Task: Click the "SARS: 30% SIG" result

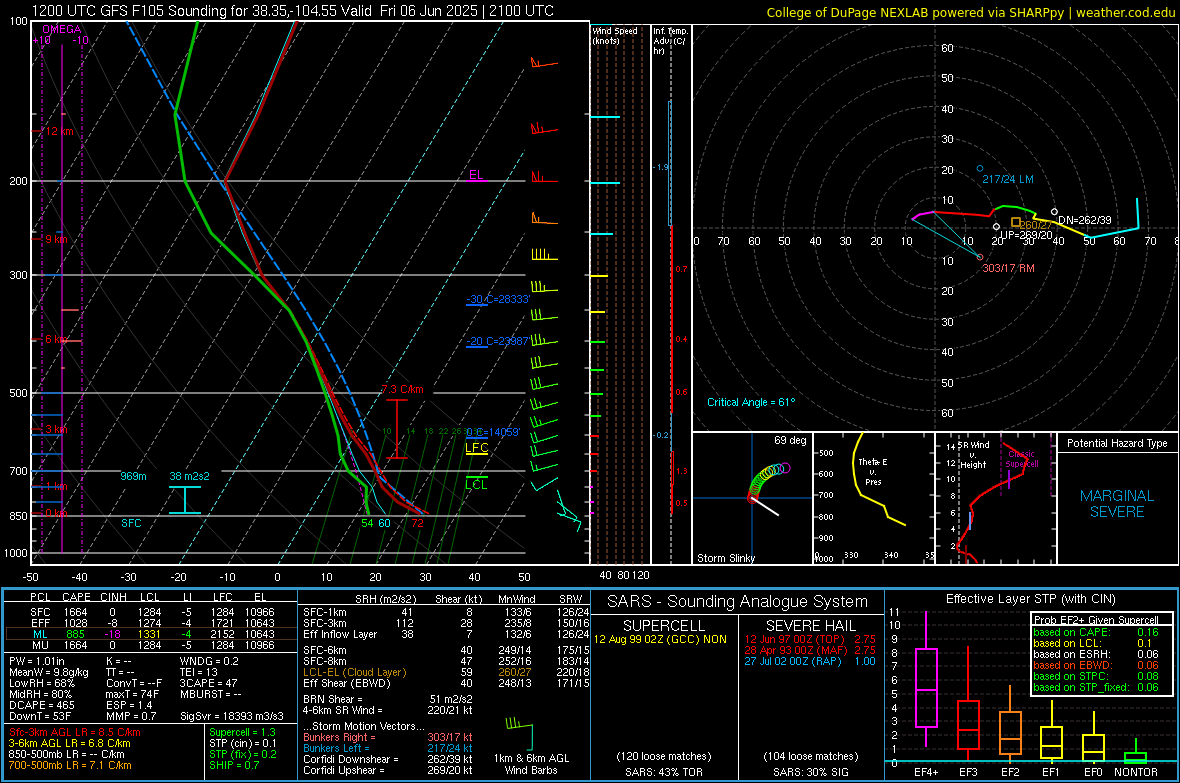Action: 811,772
